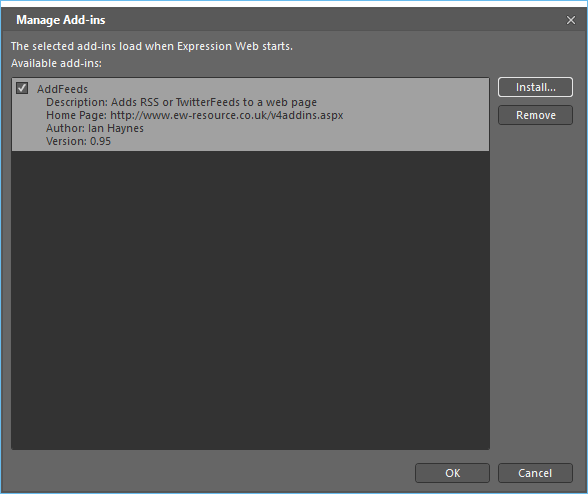This screenshot has height=494, width=588.
Task: Select the AddFeeds add-in name
Action: 62,89
